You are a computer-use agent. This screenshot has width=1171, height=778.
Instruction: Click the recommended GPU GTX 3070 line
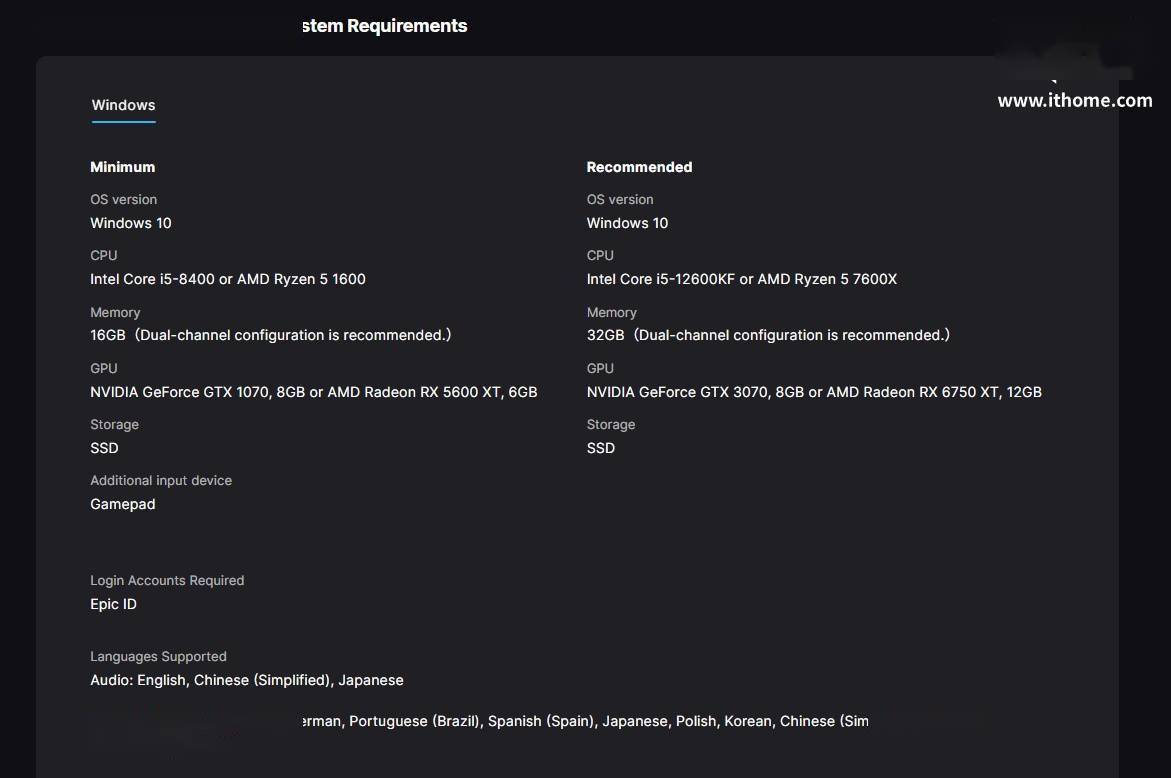[x=814, y=392]
